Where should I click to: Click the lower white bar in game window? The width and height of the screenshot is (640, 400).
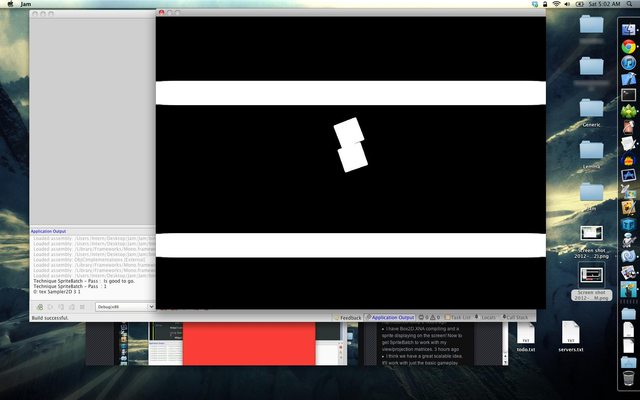pos(351,245)
